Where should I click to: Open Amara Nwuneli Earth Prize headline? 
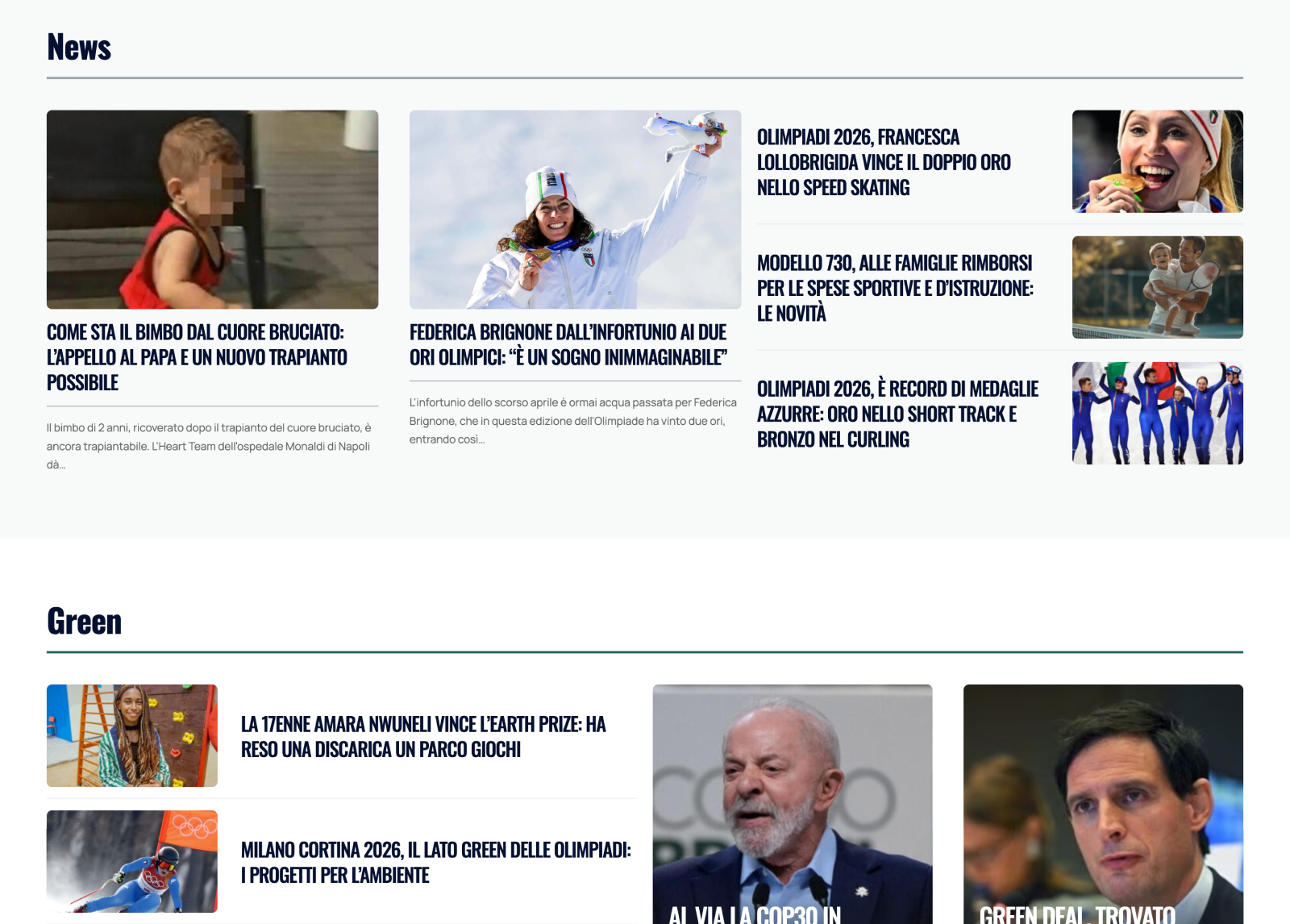coord(423,737)
